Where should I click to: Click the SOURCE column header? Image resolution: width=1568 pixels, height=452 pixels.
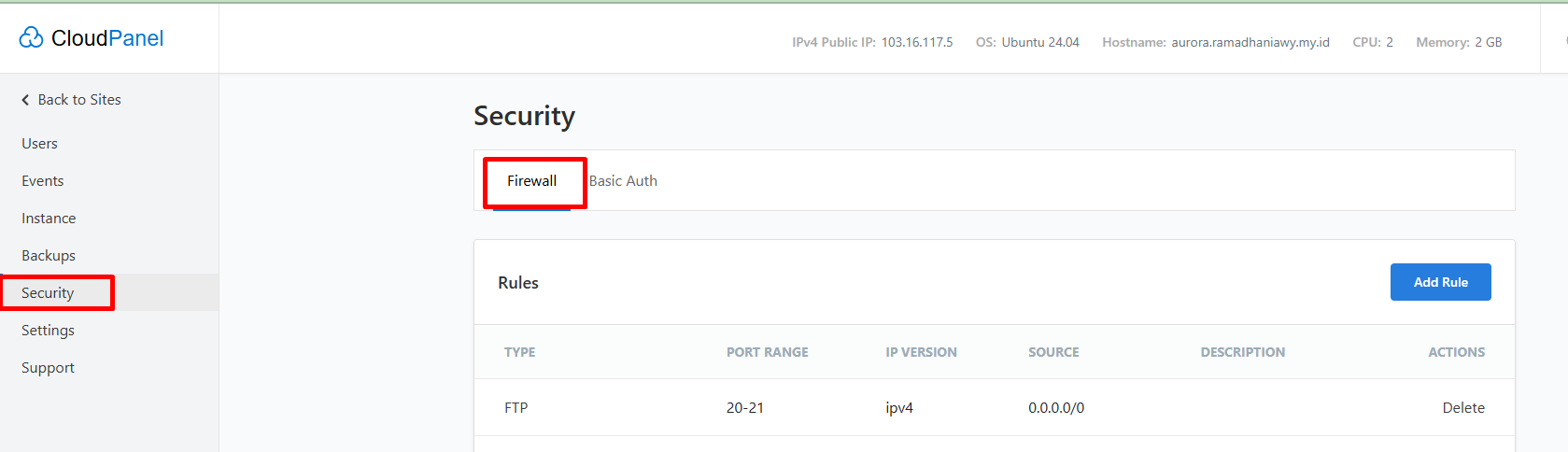tap(1053, 352)
